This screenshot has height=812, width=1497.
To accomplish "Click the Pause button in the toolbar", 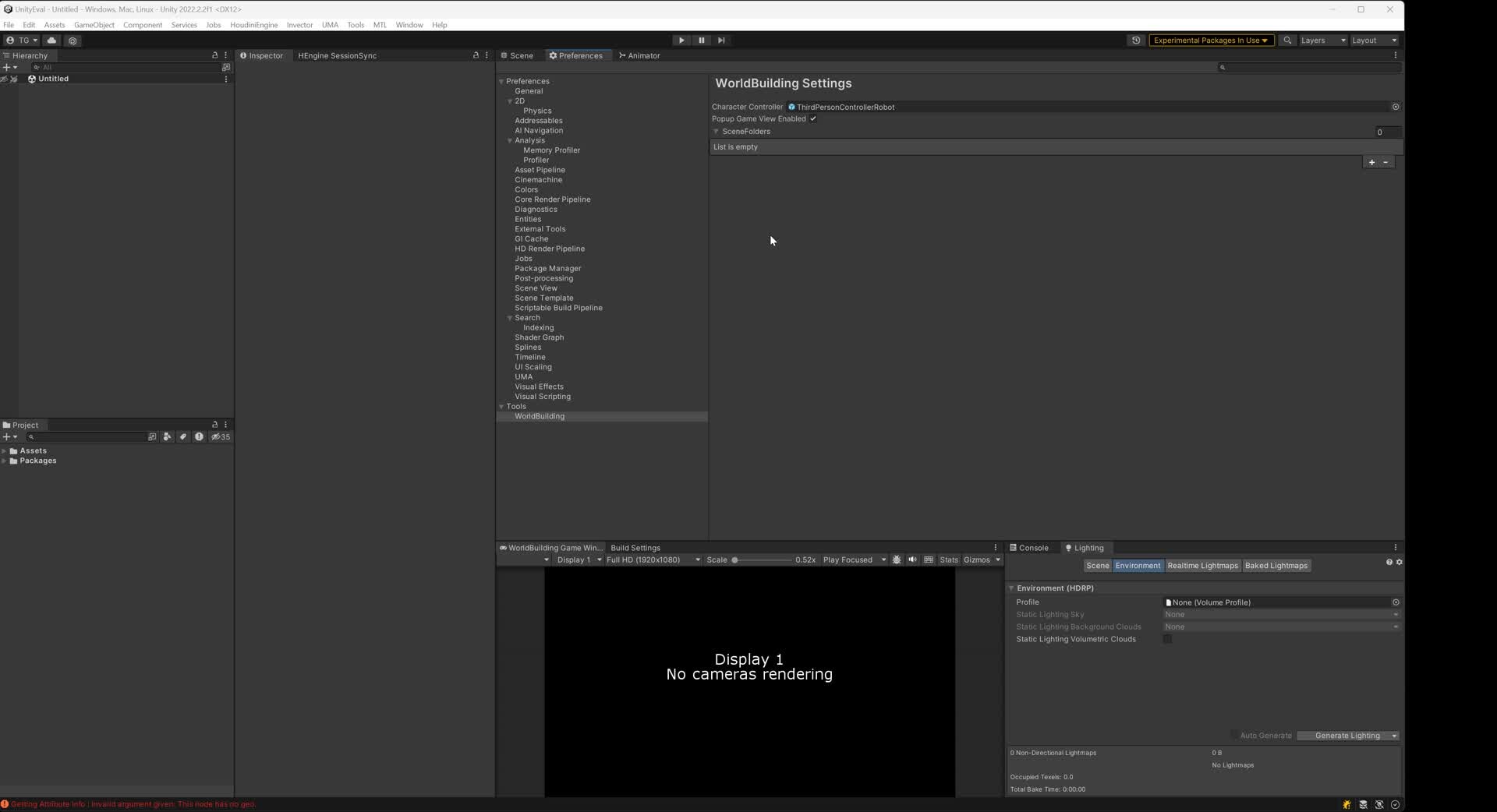I will coord(701,41).
